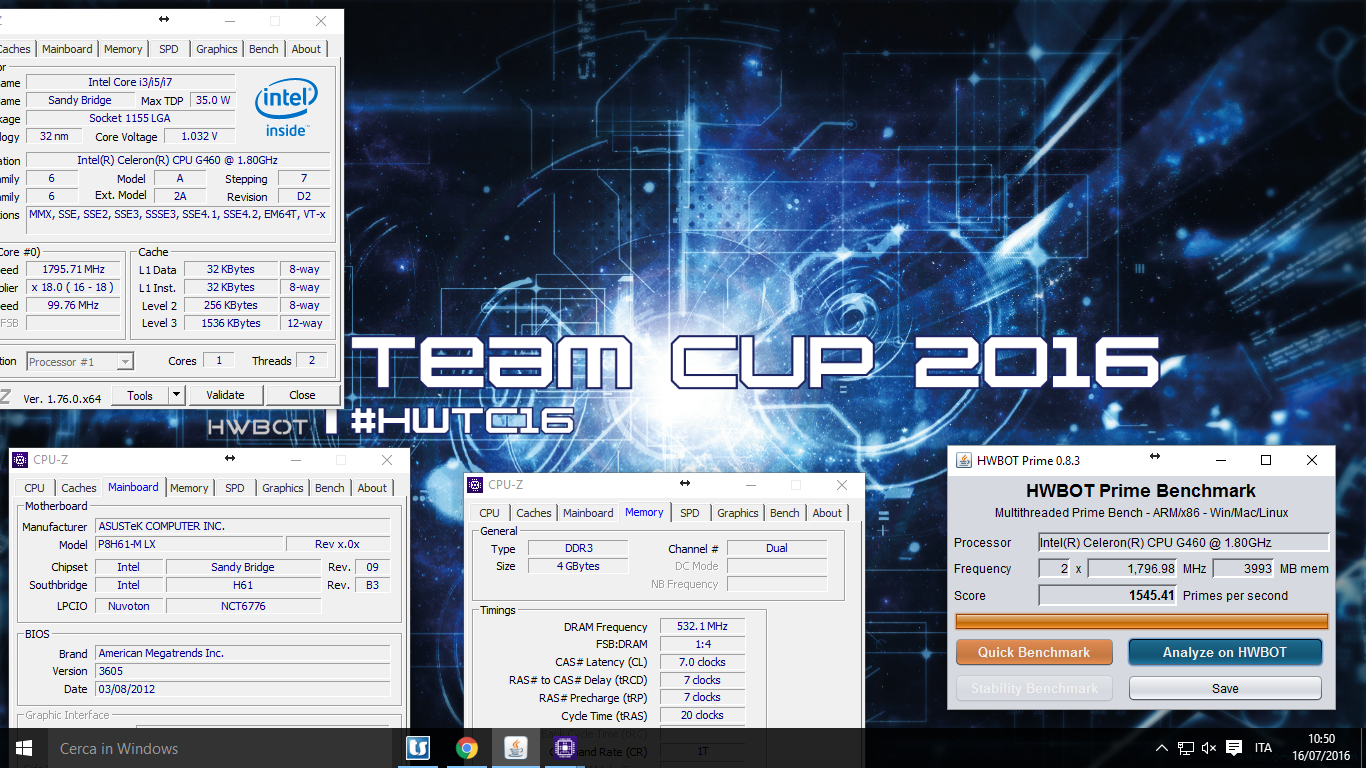
Task: Select the 3993 MB mem value
Action: (1243, 568)
